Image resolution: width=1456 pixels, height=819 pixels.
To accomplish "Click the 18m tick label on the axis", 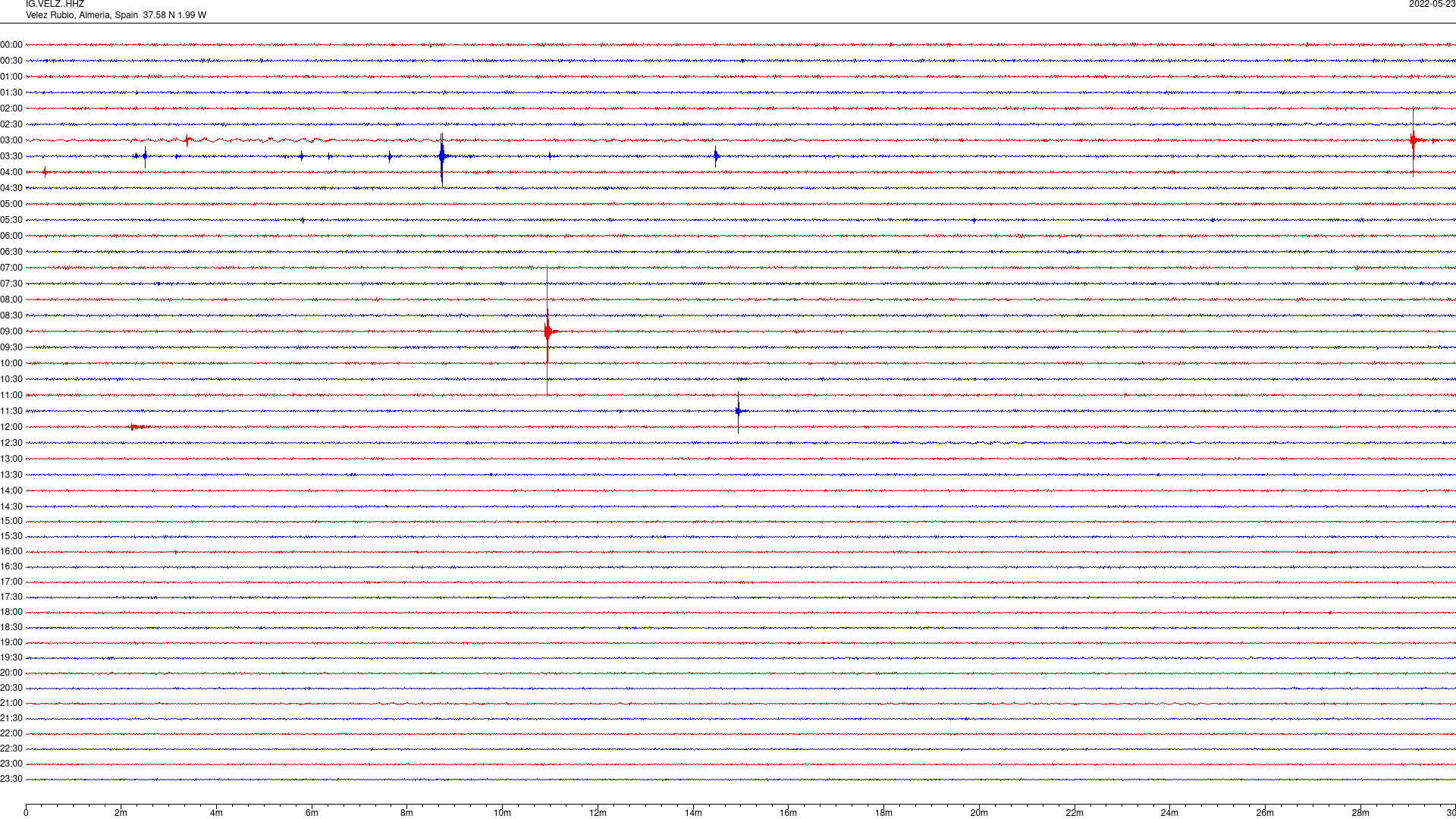I will (883, 813).
